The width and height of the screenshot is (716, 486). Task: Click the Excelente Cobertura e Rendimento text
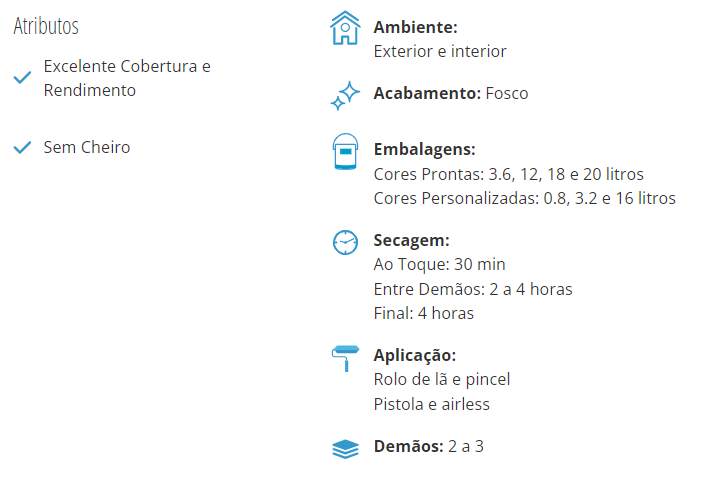127,78
